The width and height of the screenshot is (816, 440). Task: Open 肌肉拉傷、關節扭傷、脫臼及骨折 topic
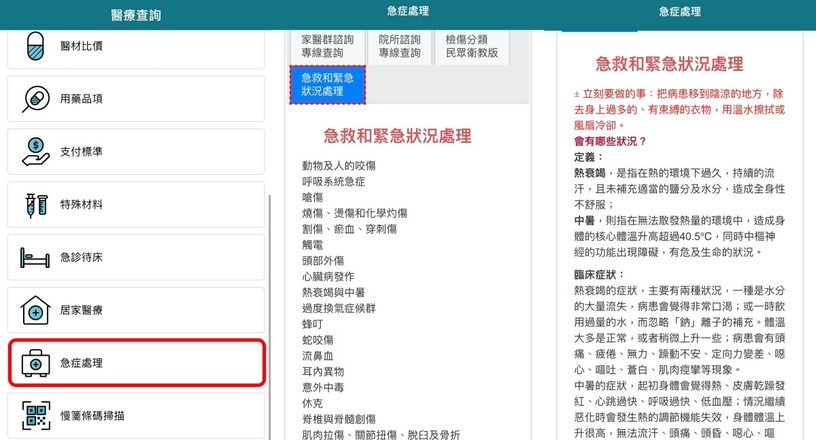(381, 434)
